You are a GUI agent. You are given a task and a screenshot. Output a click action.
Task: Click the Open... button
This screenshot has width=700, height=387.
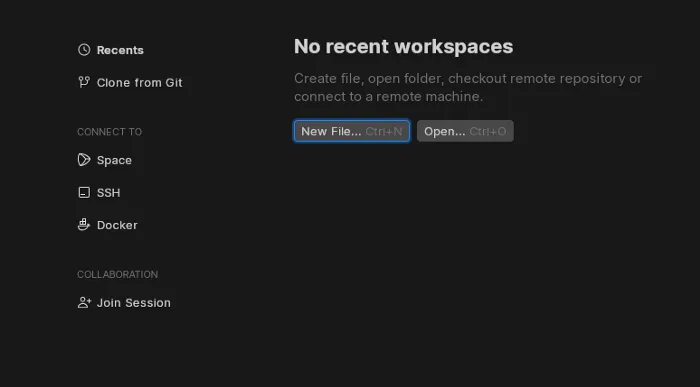pos(465,131)
